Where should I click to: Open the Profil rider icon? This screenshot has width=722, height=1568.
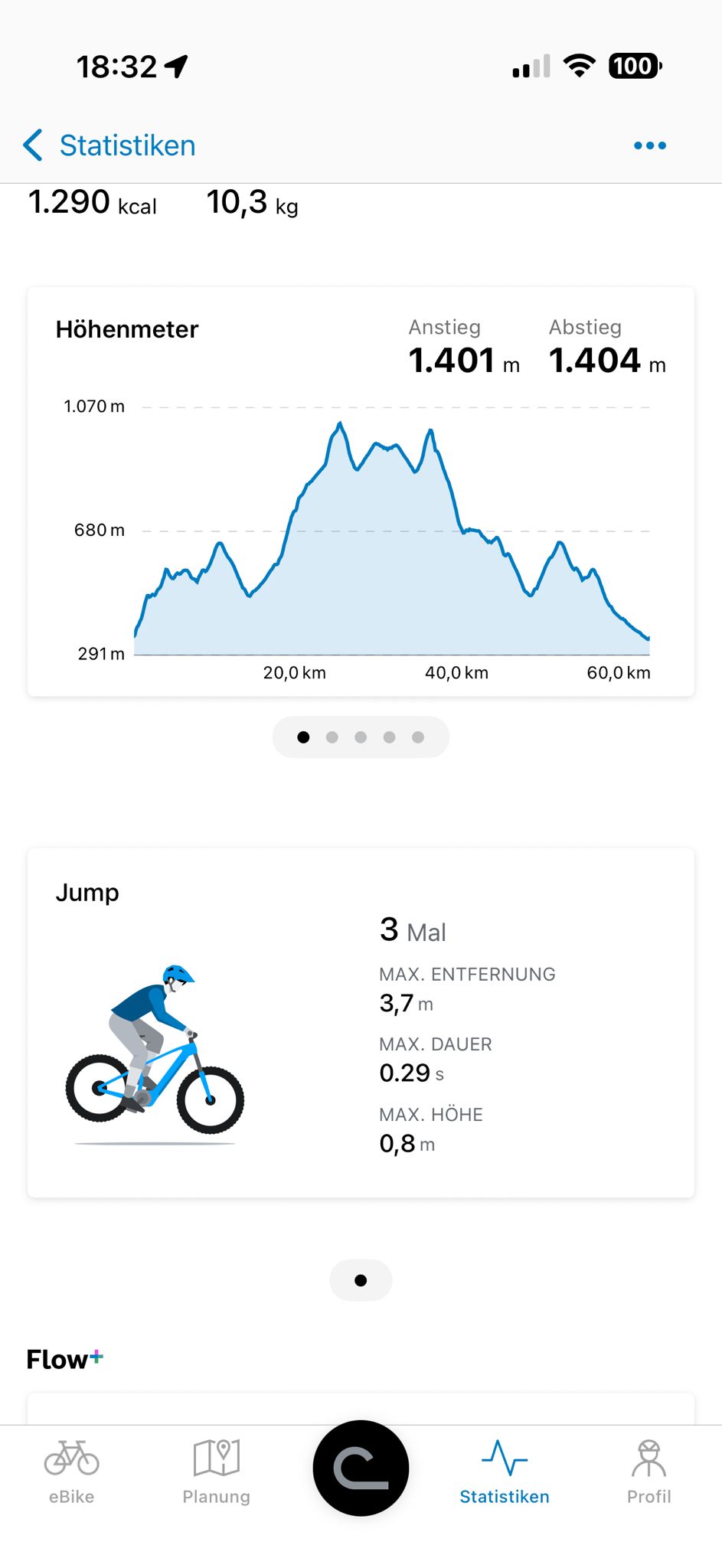(649, 1457)
